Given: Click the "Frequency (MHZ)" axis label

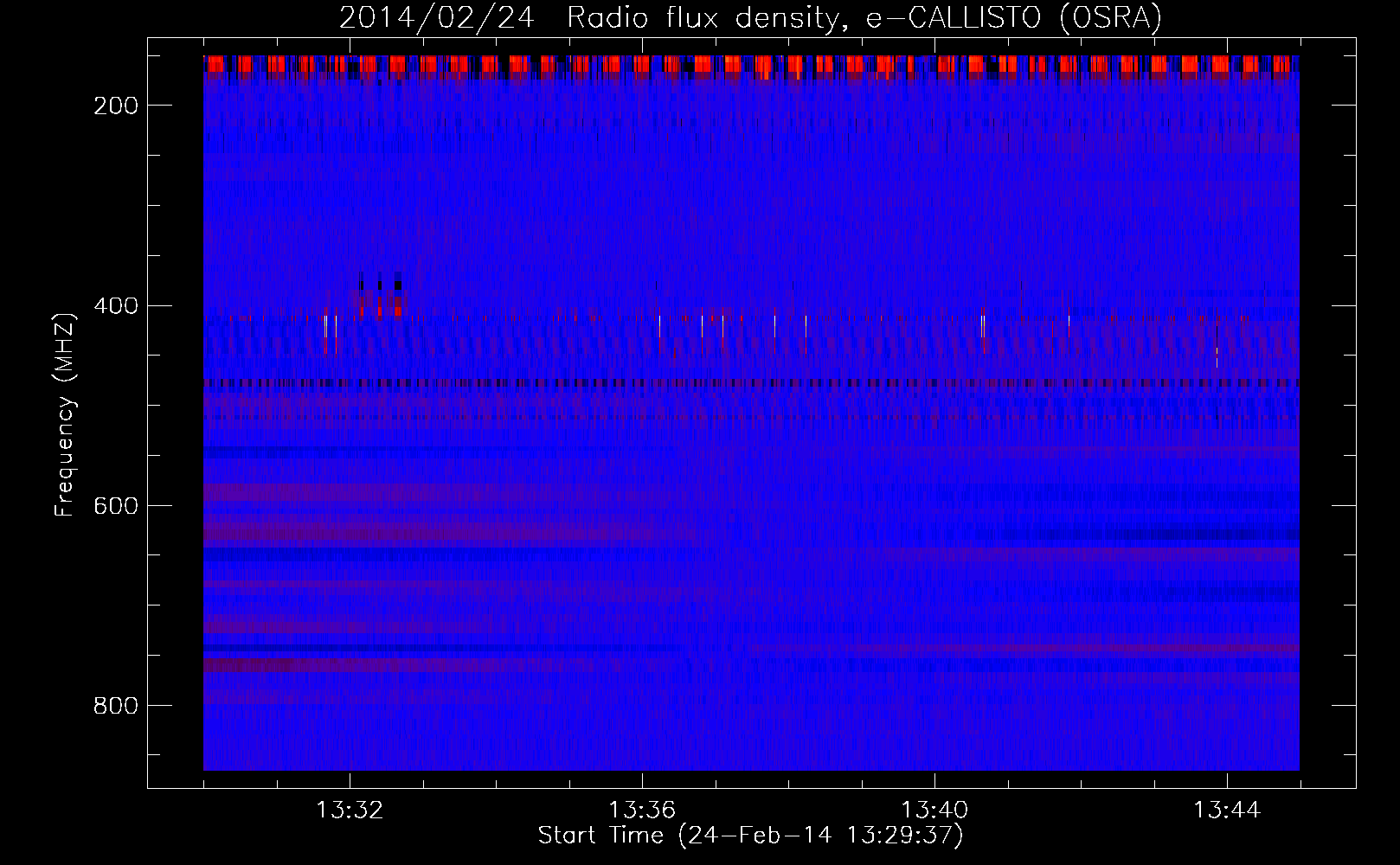Looking at the screenshot, I should click(65, 414).
